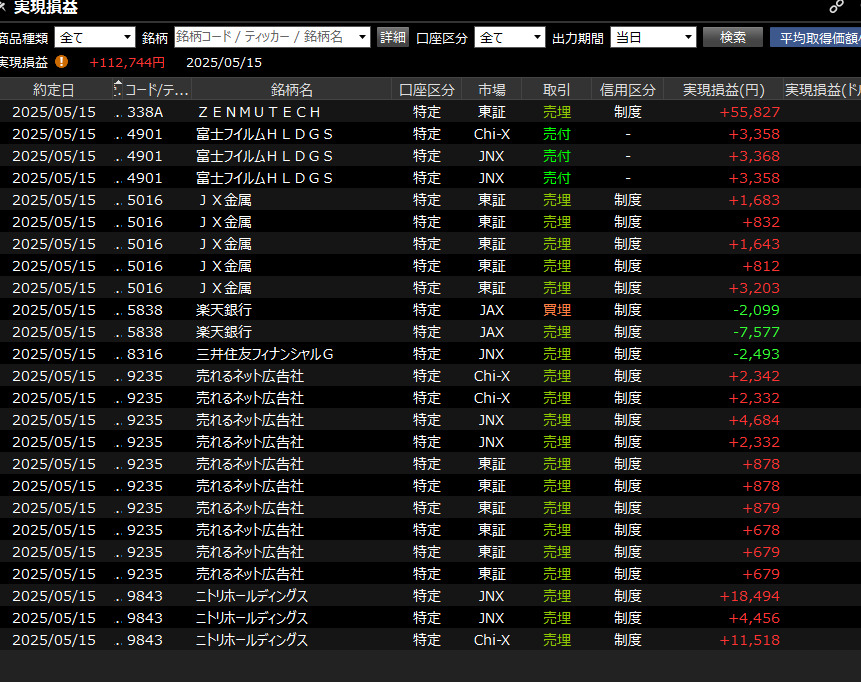Click the 取引 column header
861x682 pixels.
click(x=556, y=90)
